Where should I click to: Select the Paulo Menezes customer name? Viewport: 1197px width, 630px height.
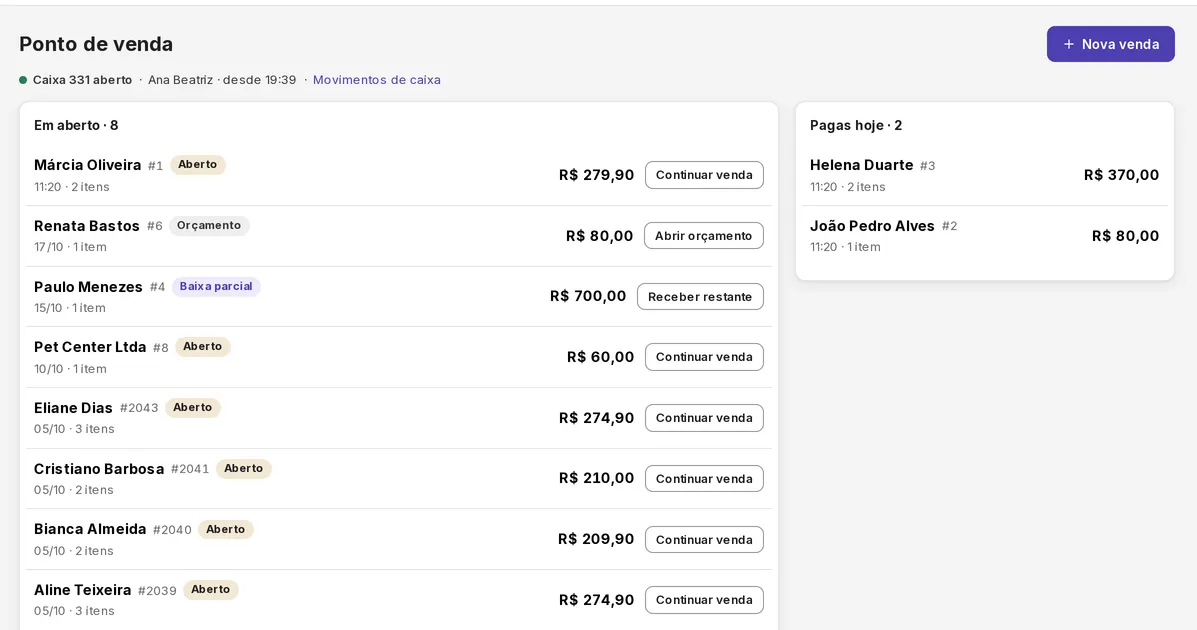[88, 287]
